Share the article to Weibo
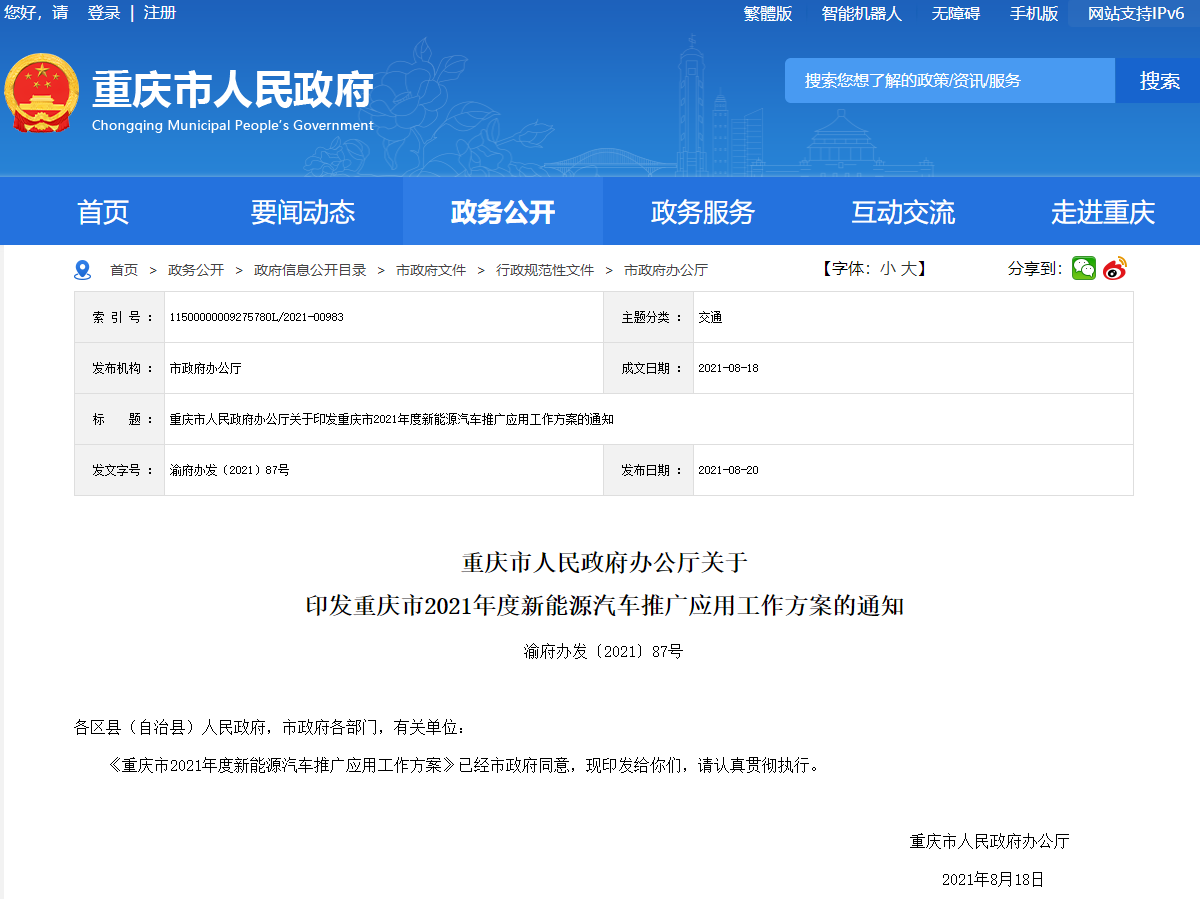Screen dimensions: 1200x899 tap(1113, 268)
